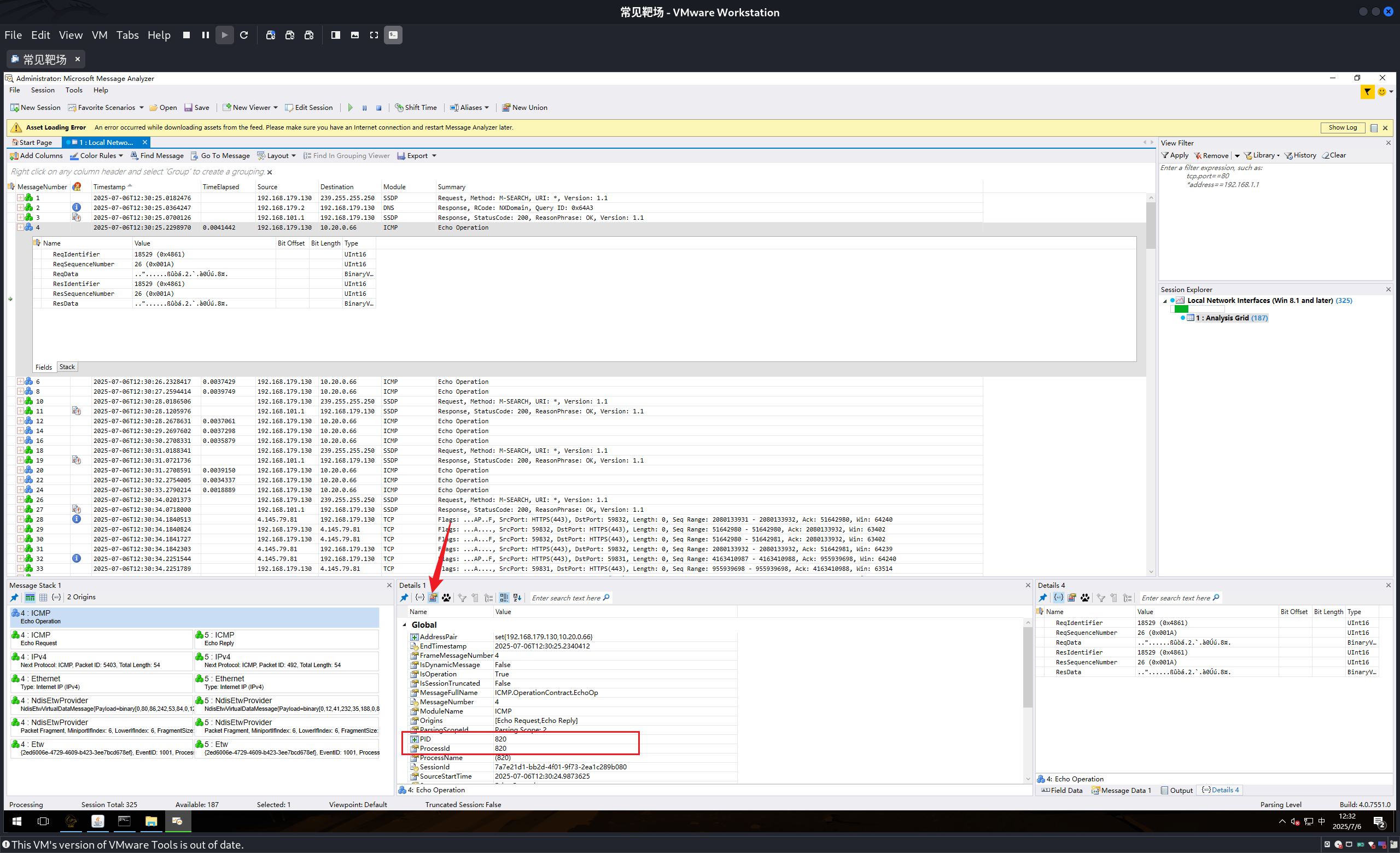Collapse the Global group in Details 1
The height and width of the screenshot is (853, 1400).
(x=405, y=624)
